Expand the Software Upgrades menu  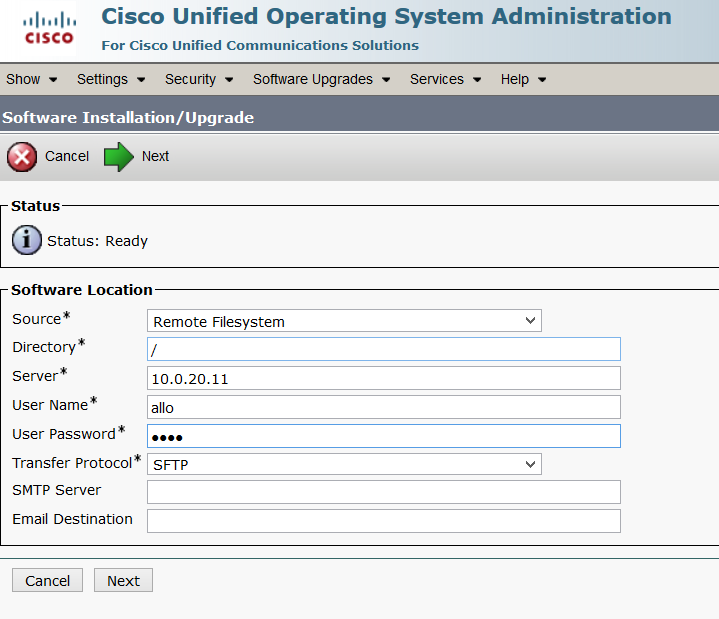(321, 79)
